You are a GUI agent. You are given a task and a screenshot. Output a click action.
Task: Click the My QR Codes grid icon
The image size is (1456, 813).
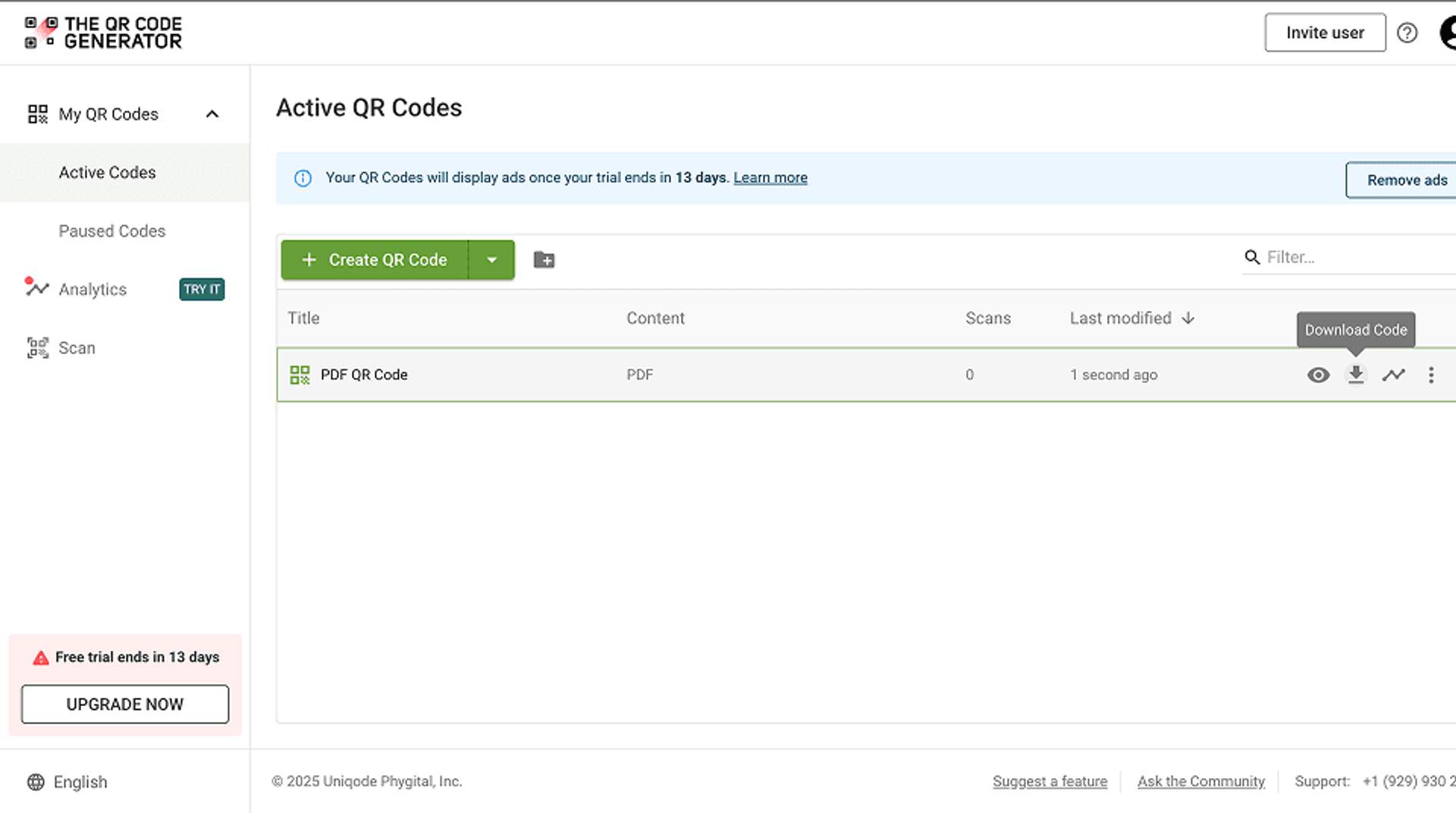38,114
